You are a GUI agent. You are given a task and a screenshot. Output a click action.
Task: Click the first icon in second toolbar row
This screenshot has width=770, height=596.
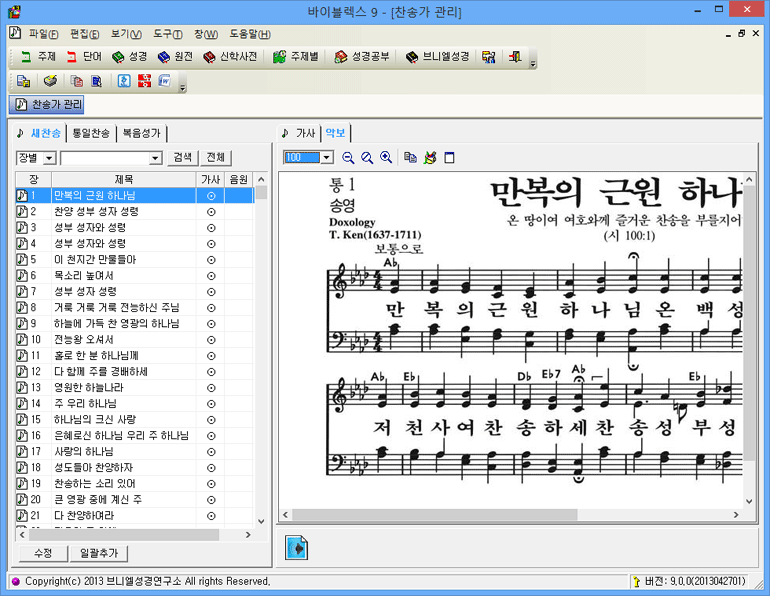pos(24,81)
